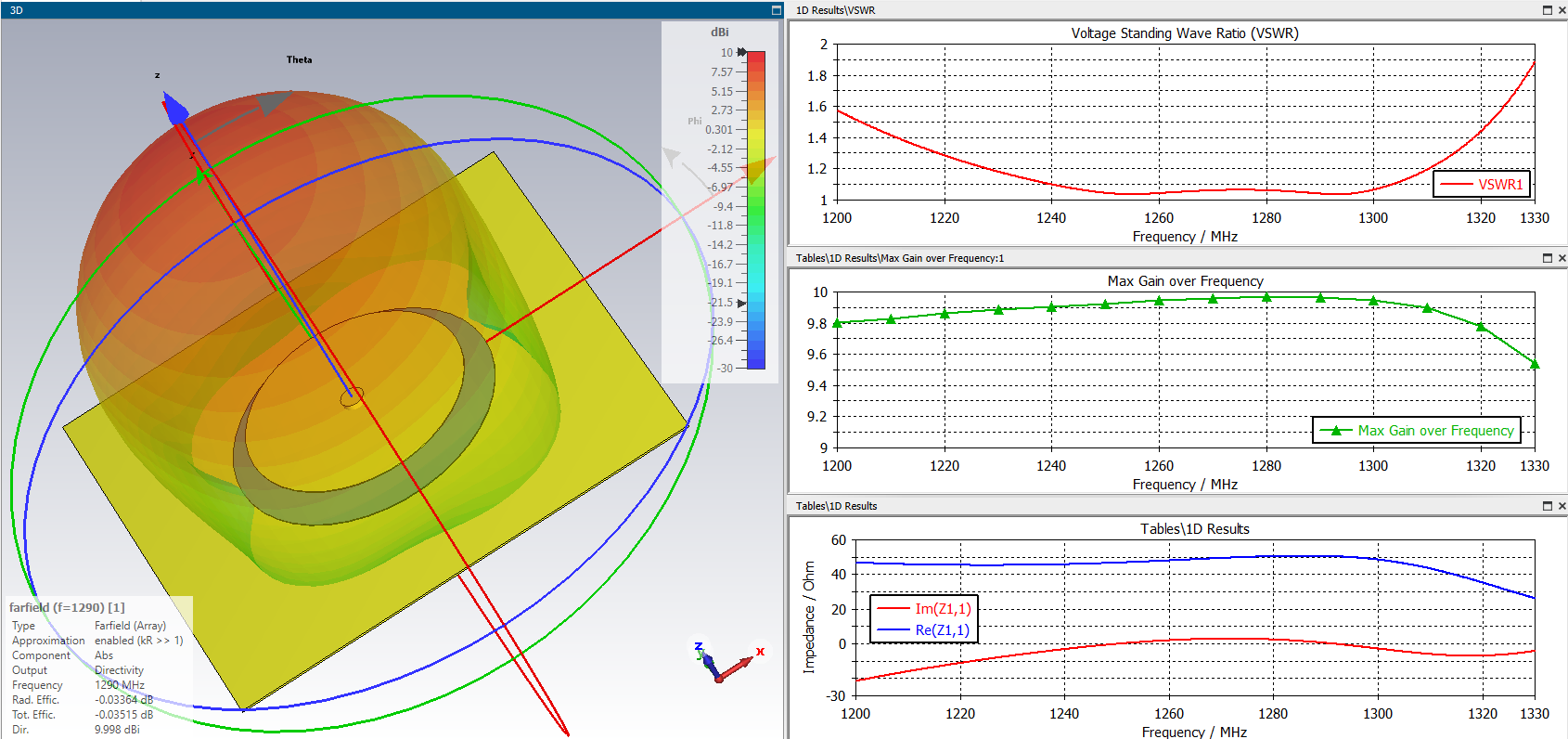Viewport: 1568px width, 739px height.
Task: Click the 1330 tick on the VSWR frequency axis
Action: click(x=1534, y=218)
